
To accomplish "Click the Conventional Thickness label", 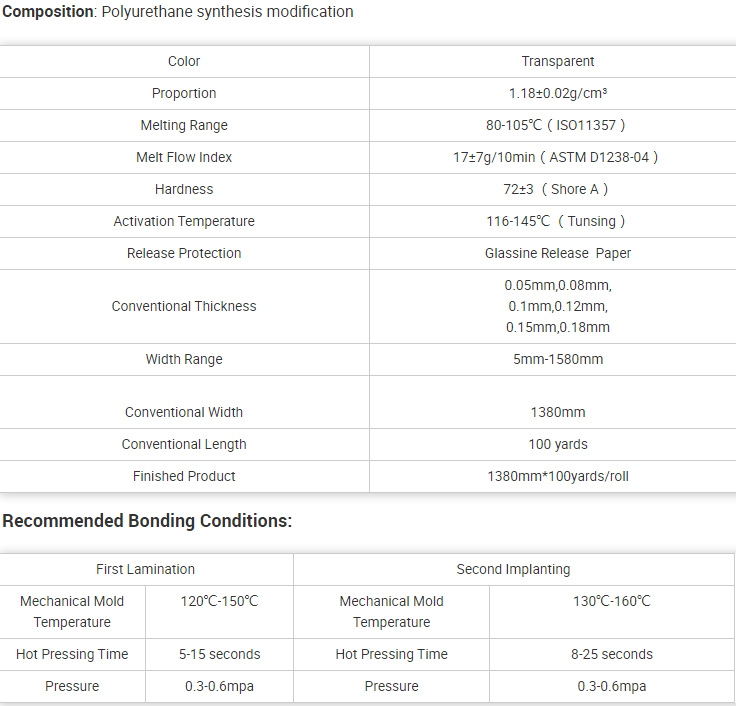I will point(184,307).
